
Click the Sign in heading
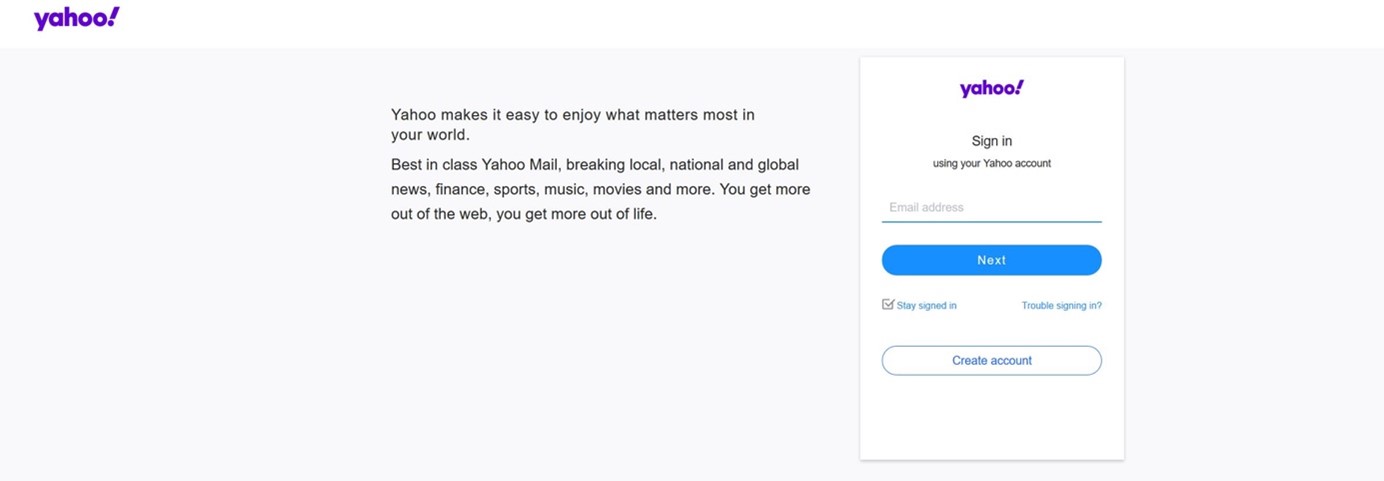(x=991, y=141)
